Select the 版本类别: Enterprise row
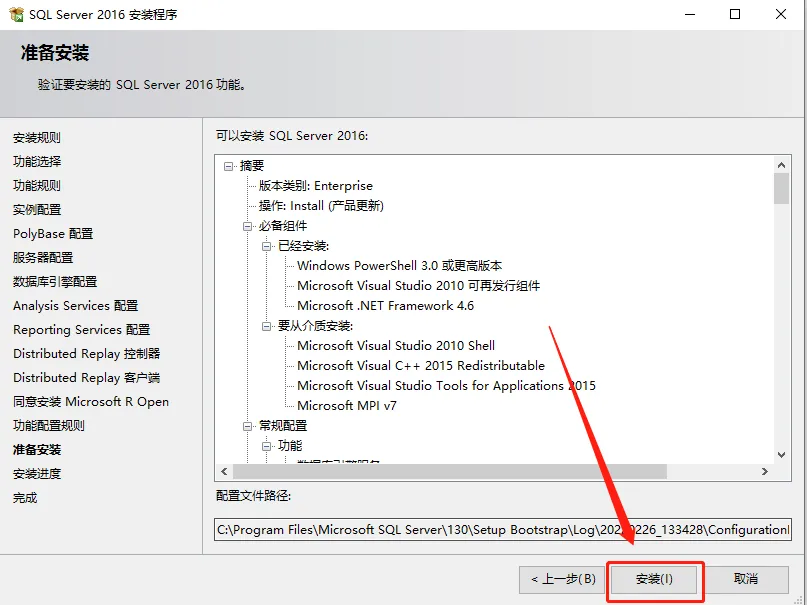807x605 pixels. (315, 186)
